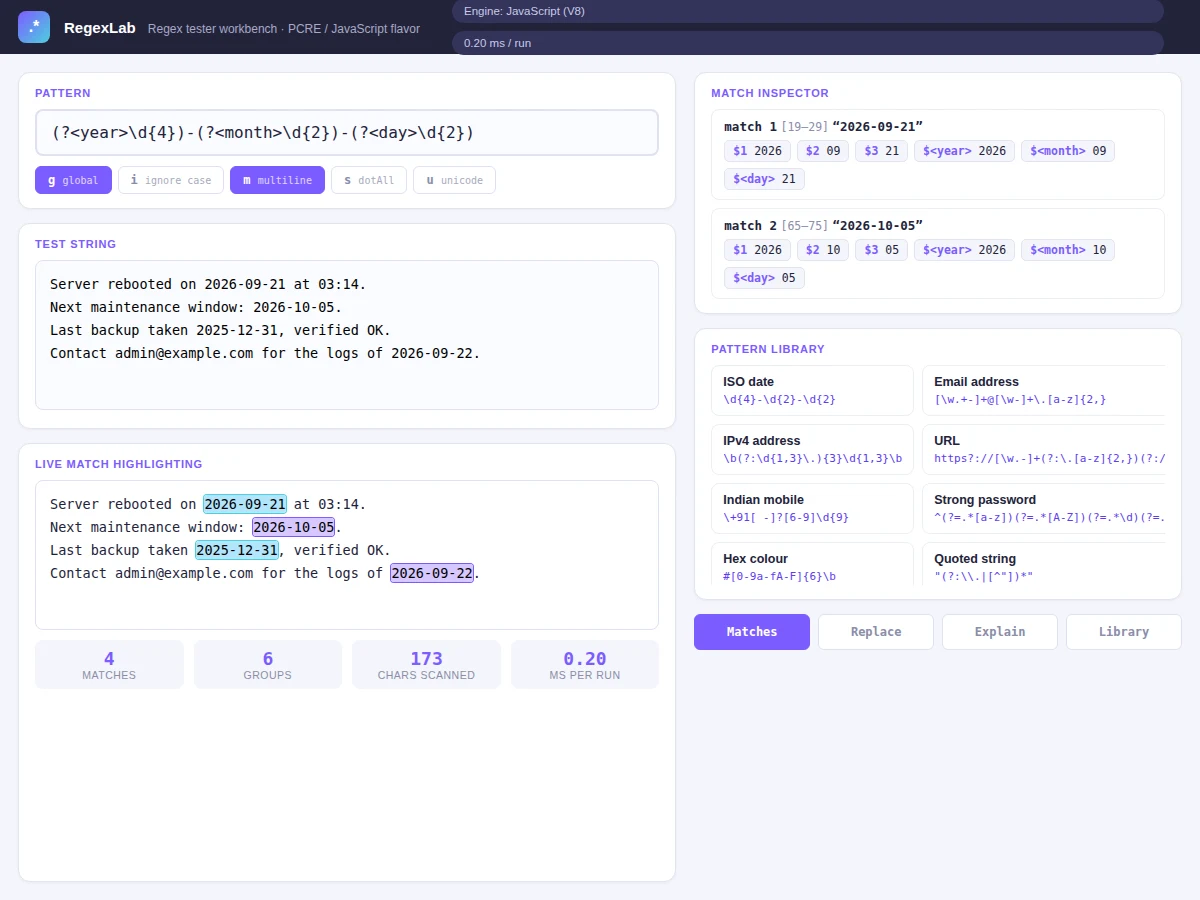Viewport: 1200px width, 900px height.
Task: Switch to the Library tab
Action: tap(1124, 632)
